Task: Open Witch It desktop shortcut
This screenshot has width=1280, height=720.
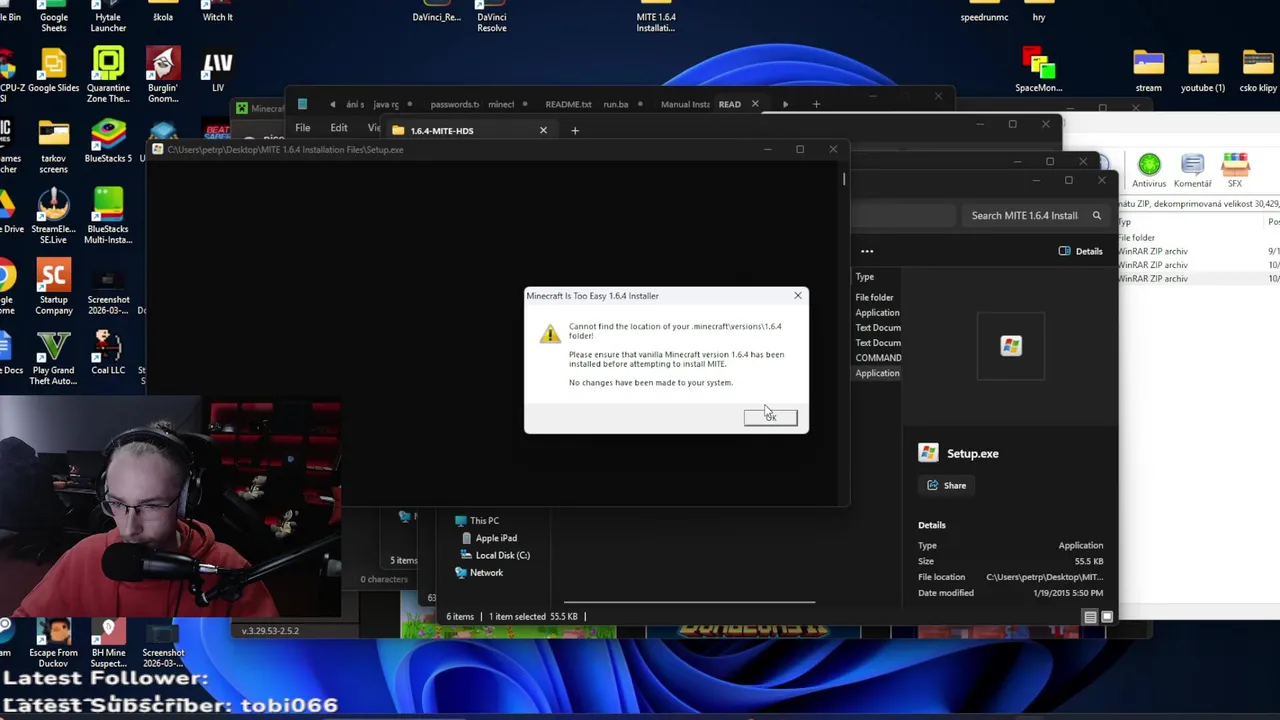Action: point(217,12)
